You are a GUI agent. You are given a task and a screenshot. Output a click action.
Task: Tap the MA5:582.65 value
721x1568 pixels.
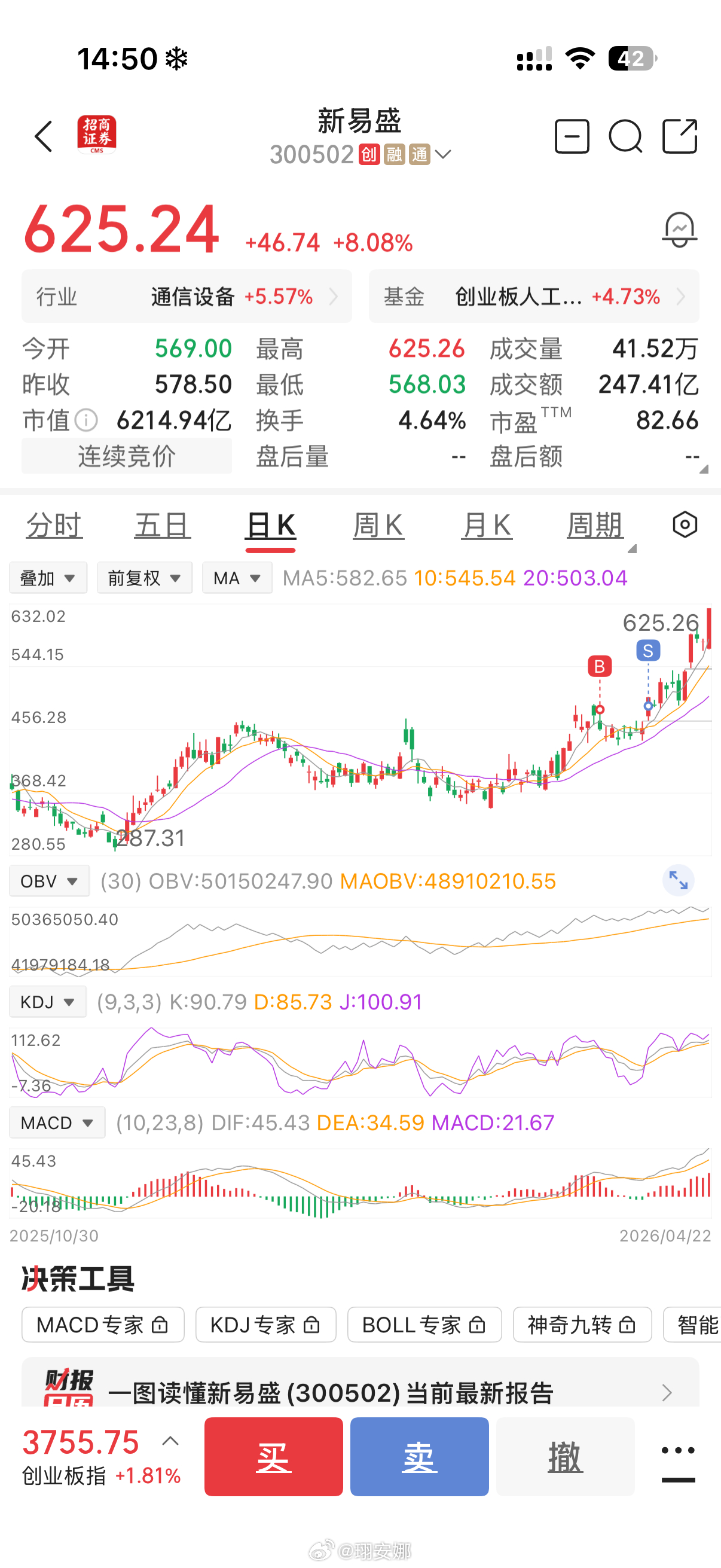click(x=345, y=578)
